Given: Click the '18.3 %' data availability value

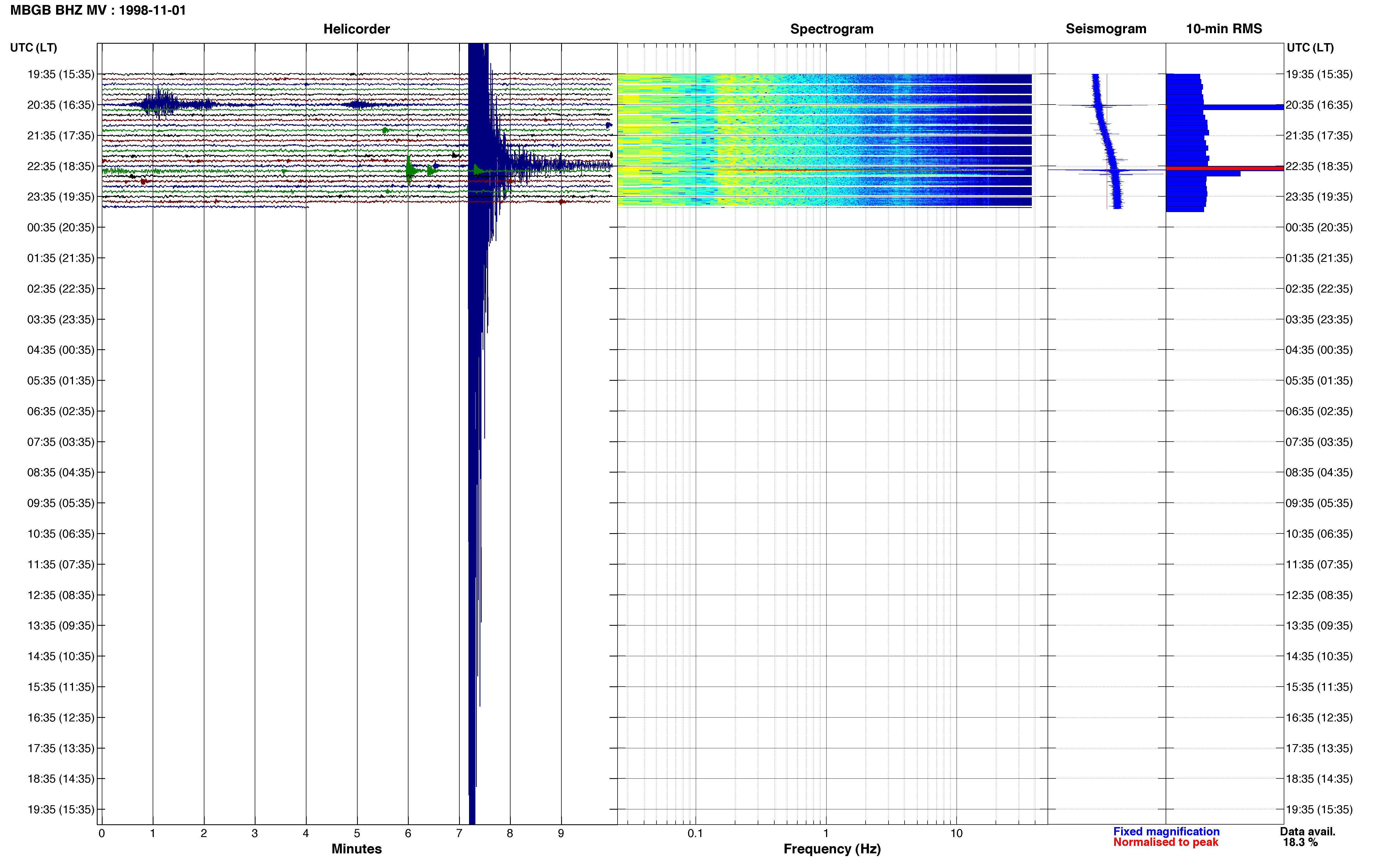Looking at the screenshot, I should pos(1300,842).
